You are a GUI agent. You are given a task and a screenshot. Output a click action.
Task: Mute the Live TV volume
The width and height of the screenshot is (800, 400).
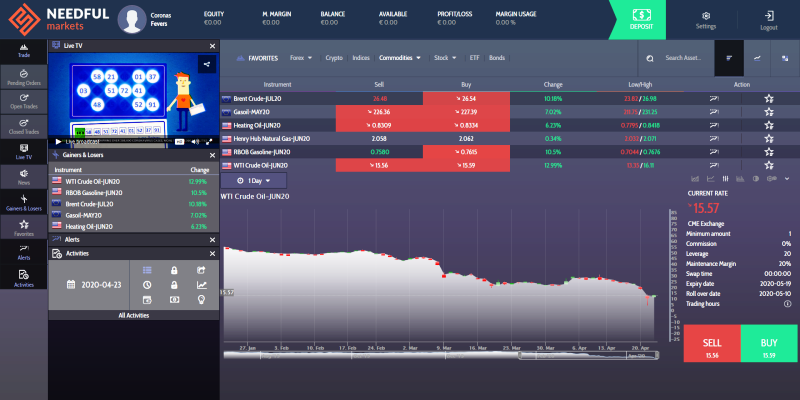(194, 142)
